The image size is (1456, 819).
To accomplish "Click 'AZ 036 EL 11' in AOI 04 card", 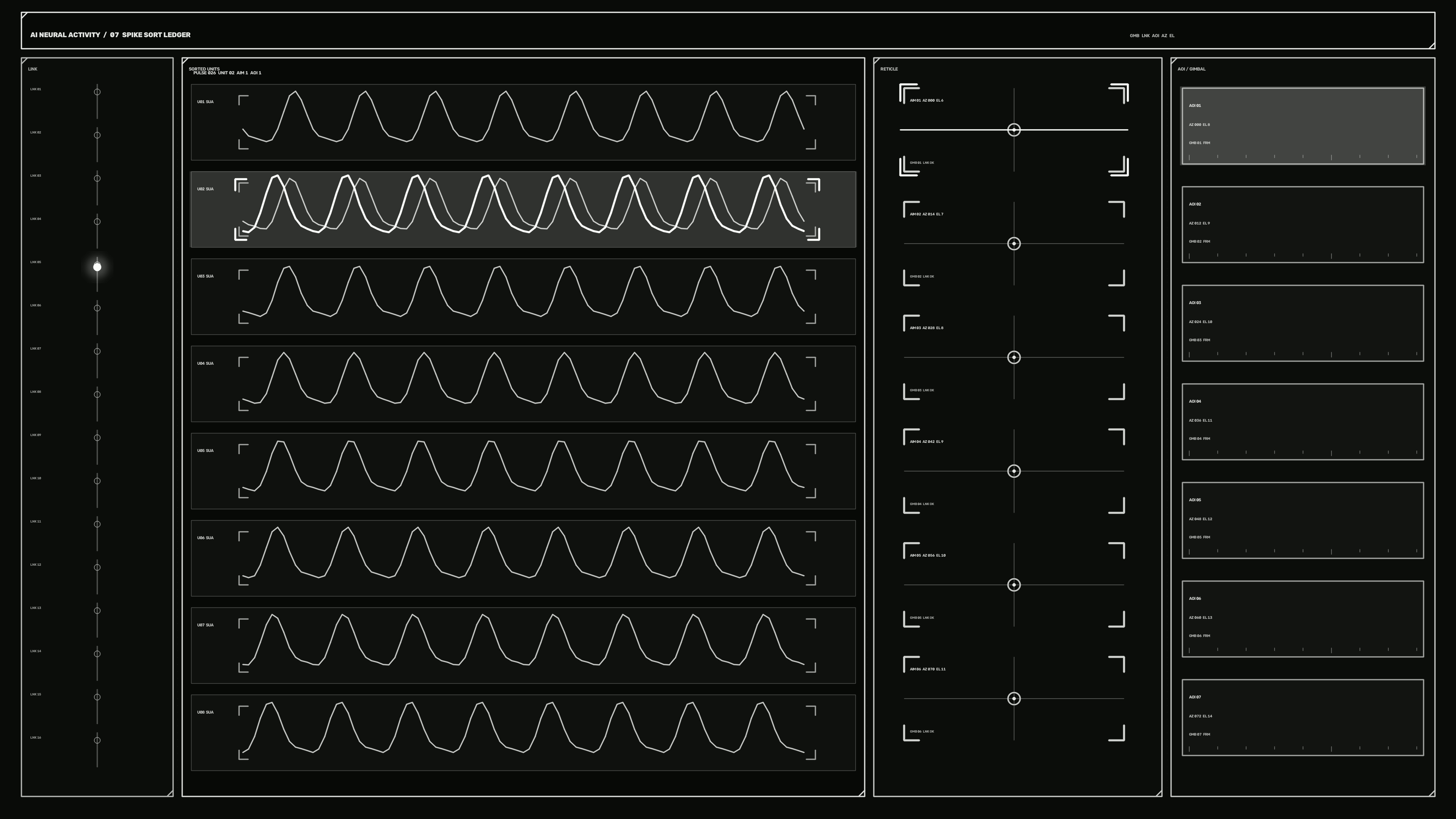I will click(1200, 420).
